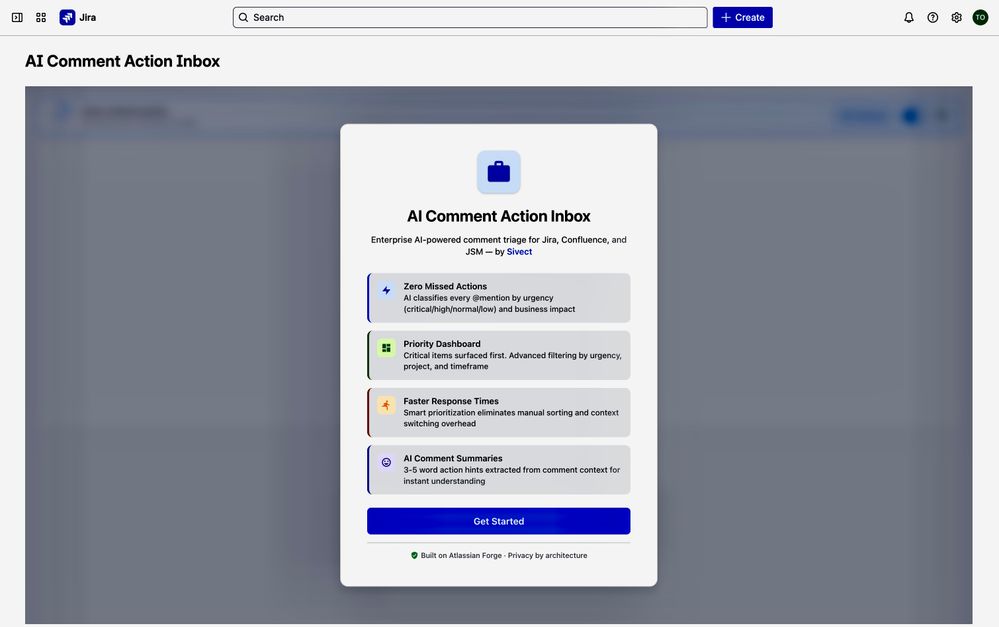This screenshot has height=627, width=999.
Task: Click the Create button
Action: pos(742,17)
